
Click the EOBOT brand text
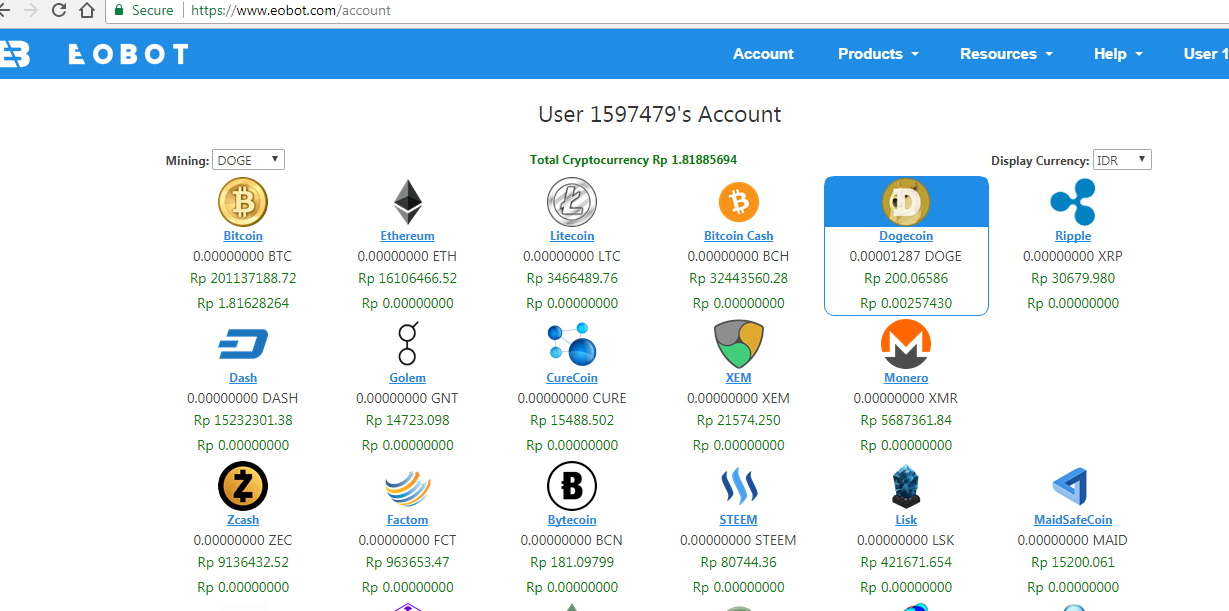point(128,54)
